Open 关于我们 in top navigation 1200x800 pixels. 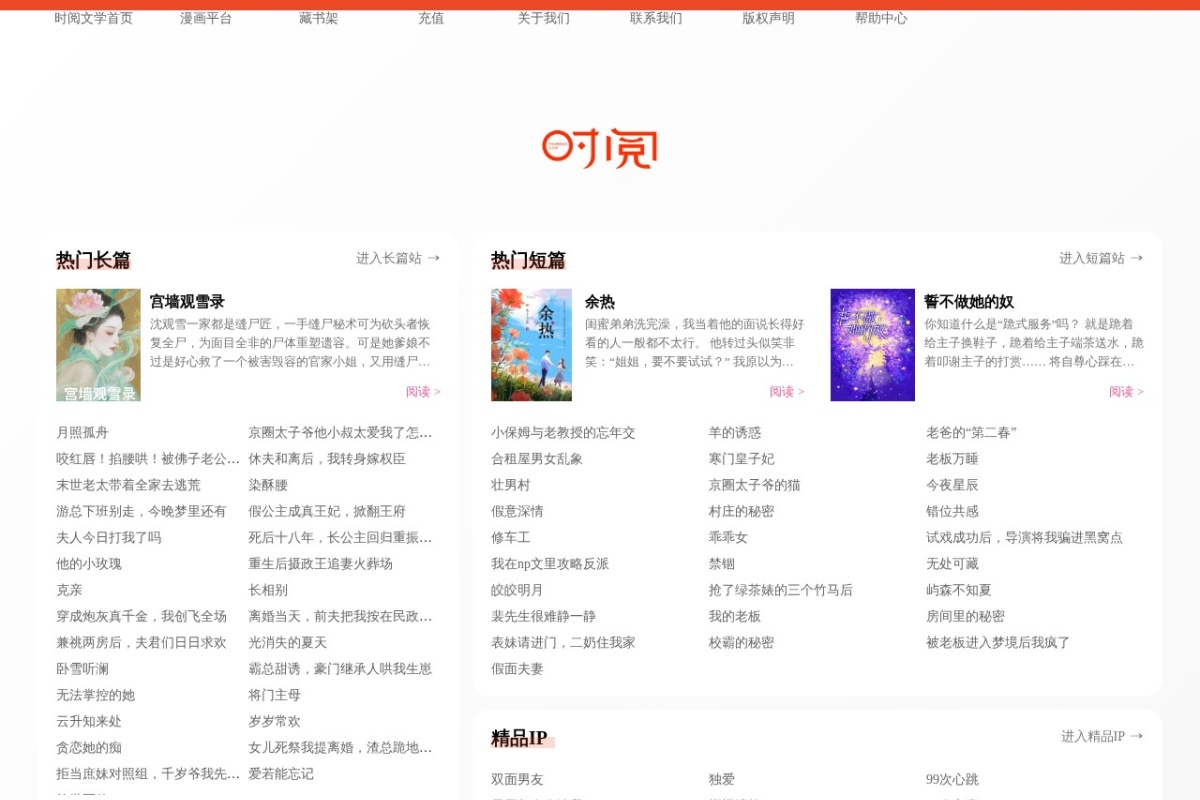543,18
